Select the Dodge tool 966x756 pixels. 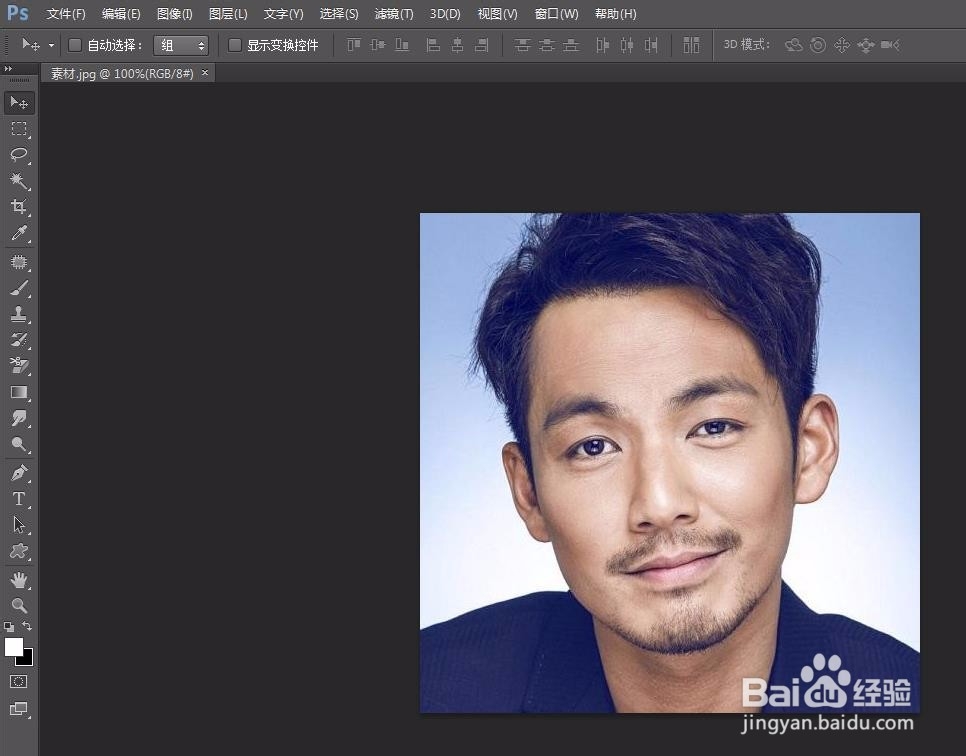19,444
